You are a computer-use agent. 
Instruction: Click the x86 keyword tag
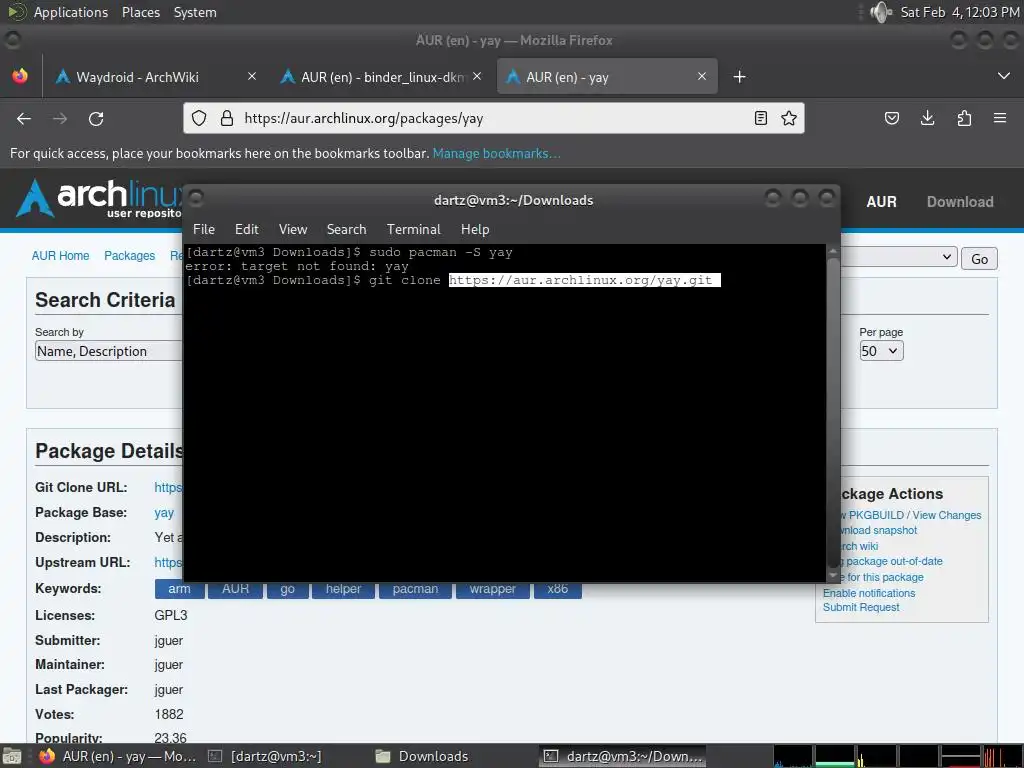pyautogui.click(x=557, y=589)
